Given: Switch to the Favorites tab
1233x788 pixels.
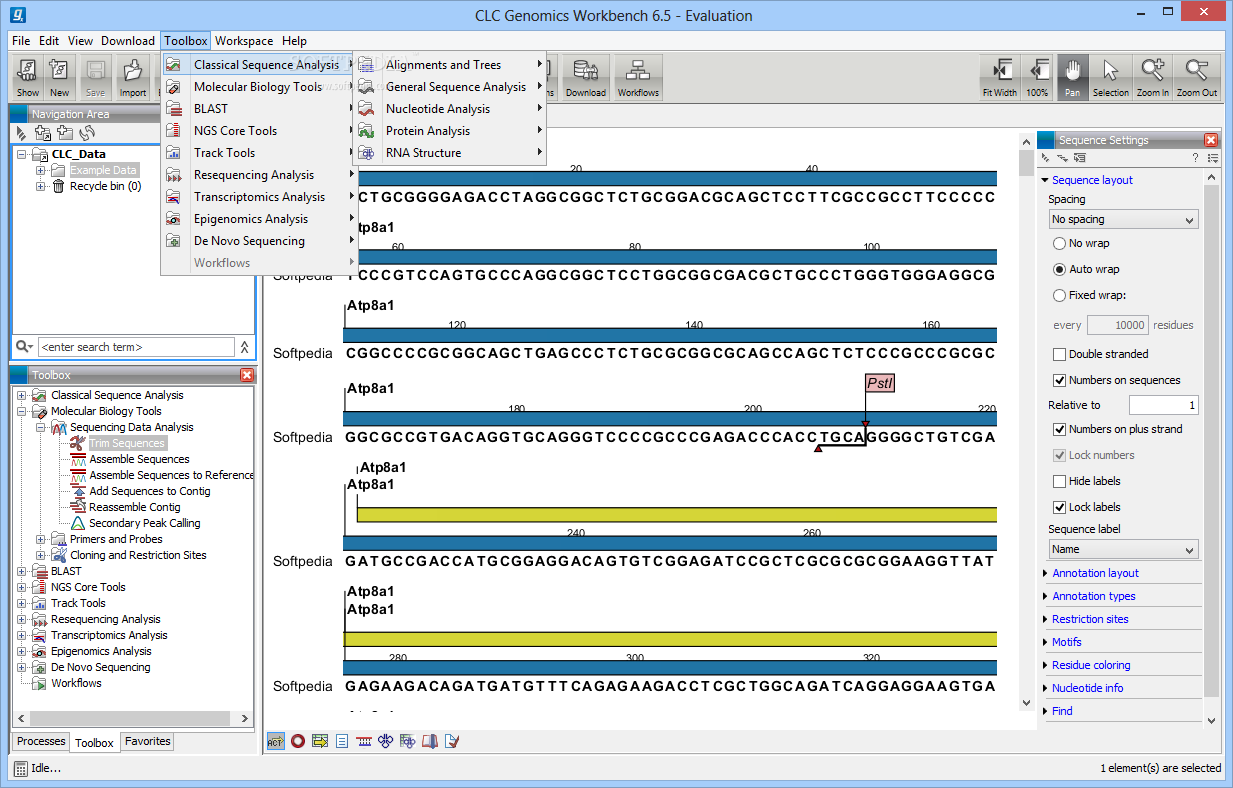Looking at the screenshot, I should 147,741.
